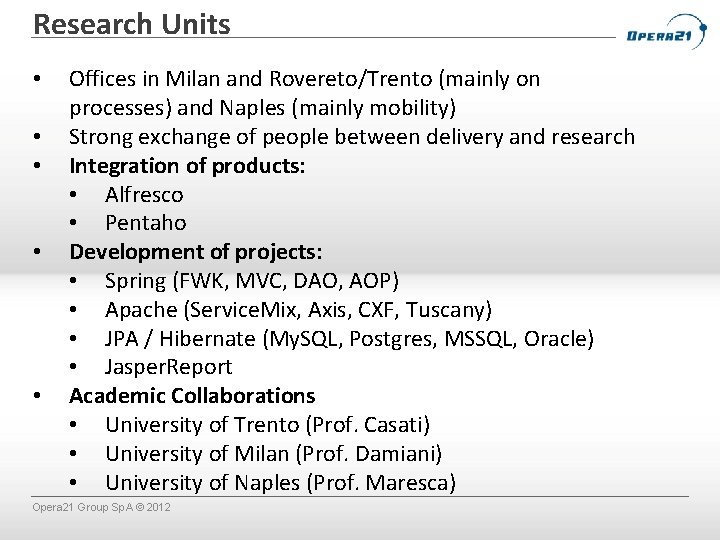Select the Alfresco list item

click(144, 195)
